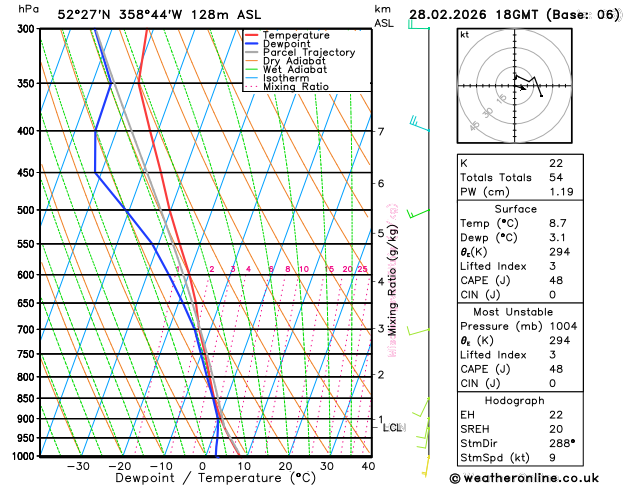This screenshot has height=486, width=629.
Task: Click the hodograph 45 knot ring label
Action: pyautogui.click(x=474, y=126)
